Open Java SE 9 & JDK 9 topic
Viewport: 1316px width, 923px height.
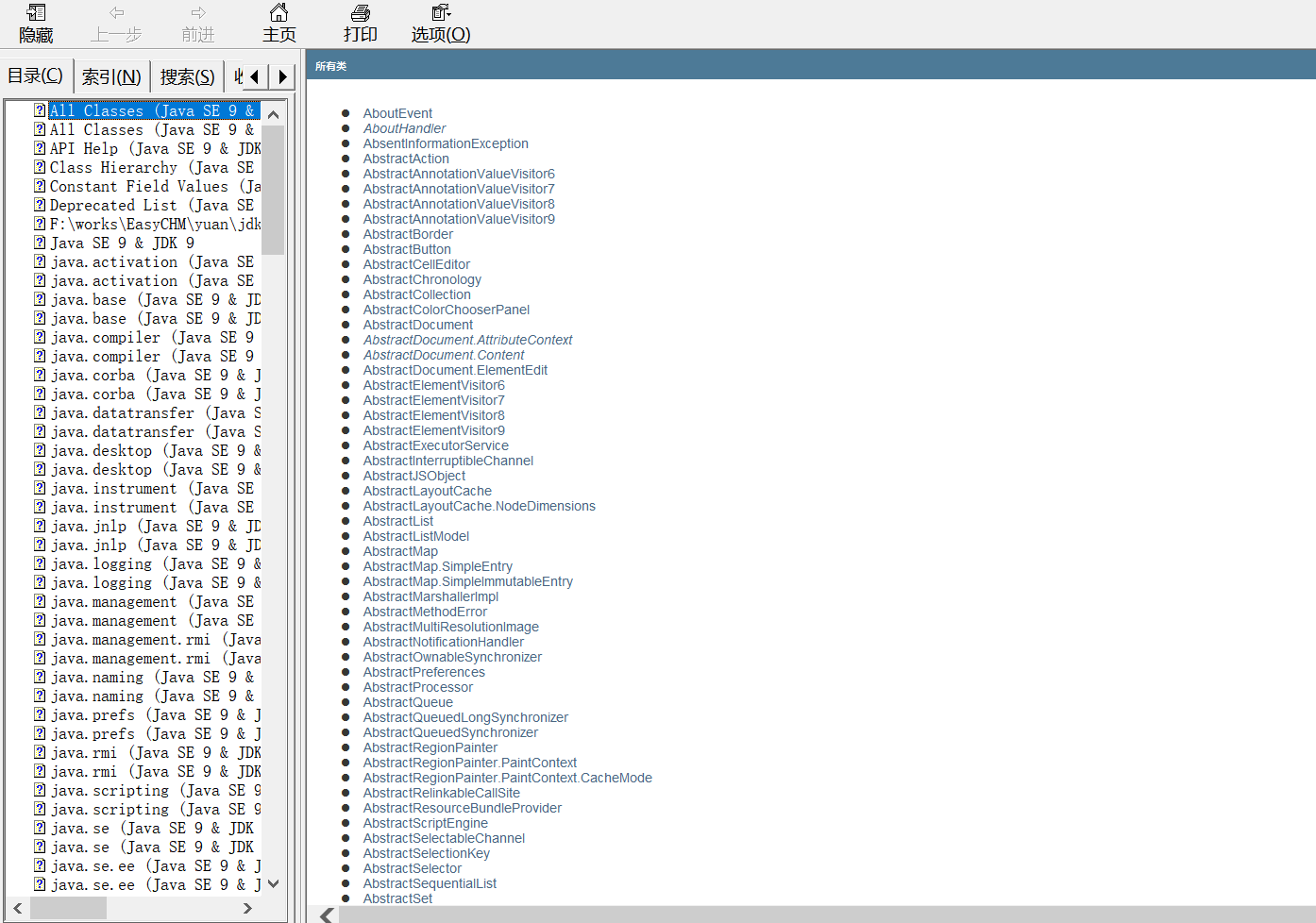point(122,243)
